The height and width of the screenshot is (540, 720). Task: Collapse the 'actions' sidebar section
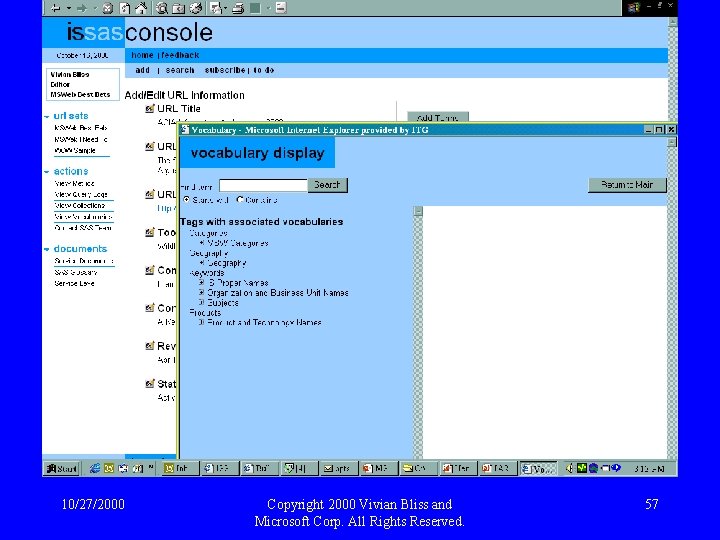point(46,172)
